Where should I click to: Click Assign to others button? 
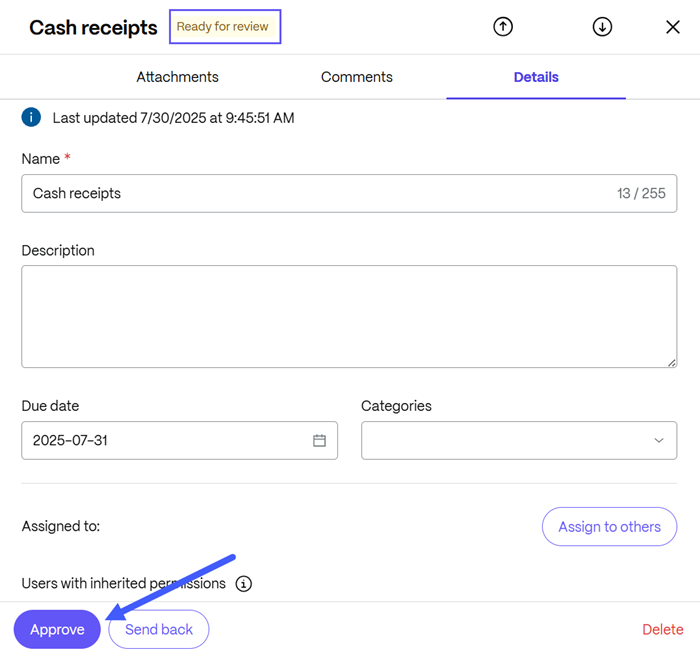(x=609, y=526)
